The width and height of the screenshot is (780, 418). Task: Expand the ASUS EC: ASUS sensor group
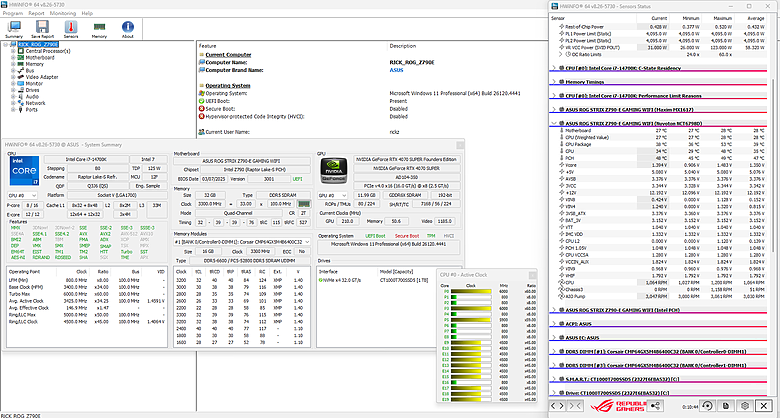coord(555,337)
